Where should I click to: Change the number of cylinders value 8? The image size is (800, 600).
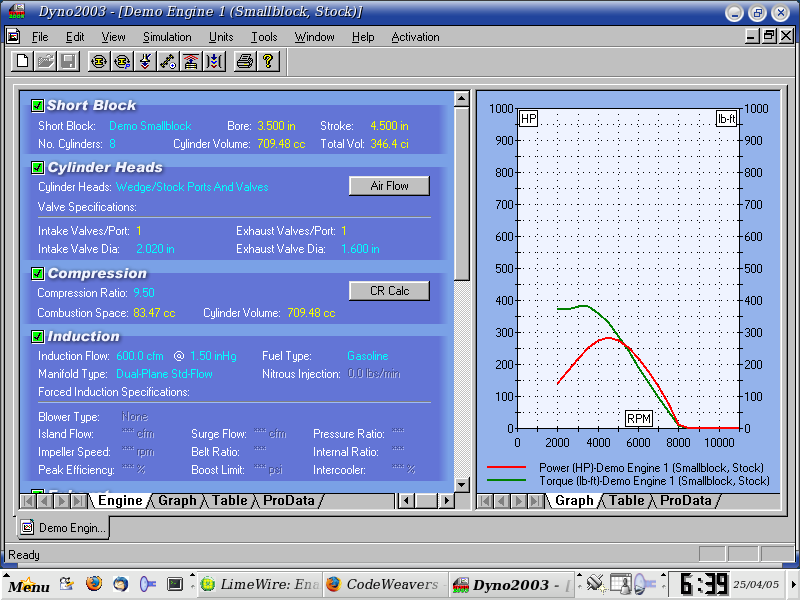112,144
